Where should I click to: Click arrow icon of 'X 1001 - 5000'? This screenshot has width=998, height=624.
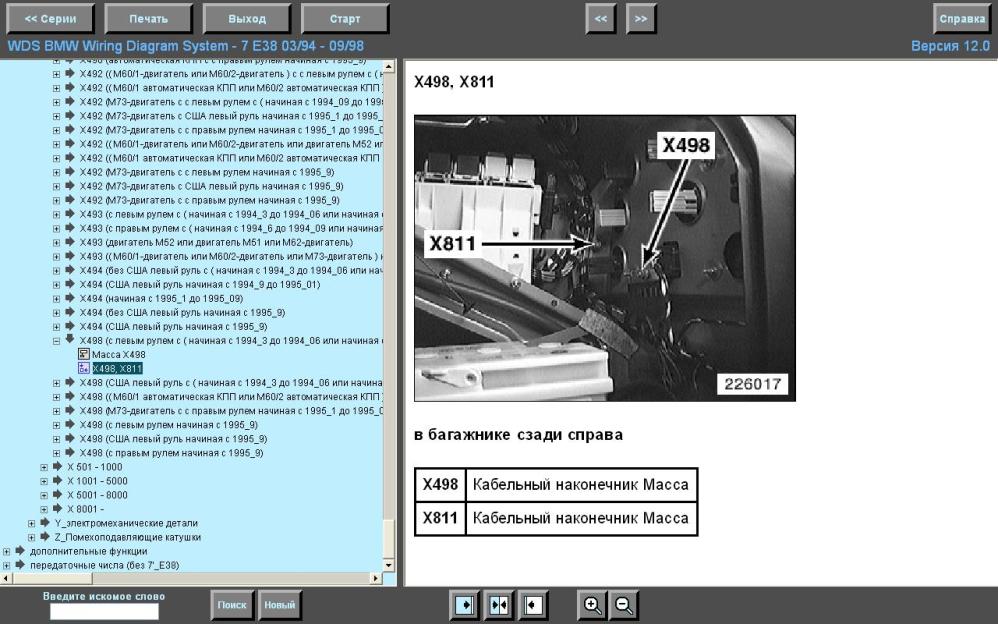[x=57, y=480]
